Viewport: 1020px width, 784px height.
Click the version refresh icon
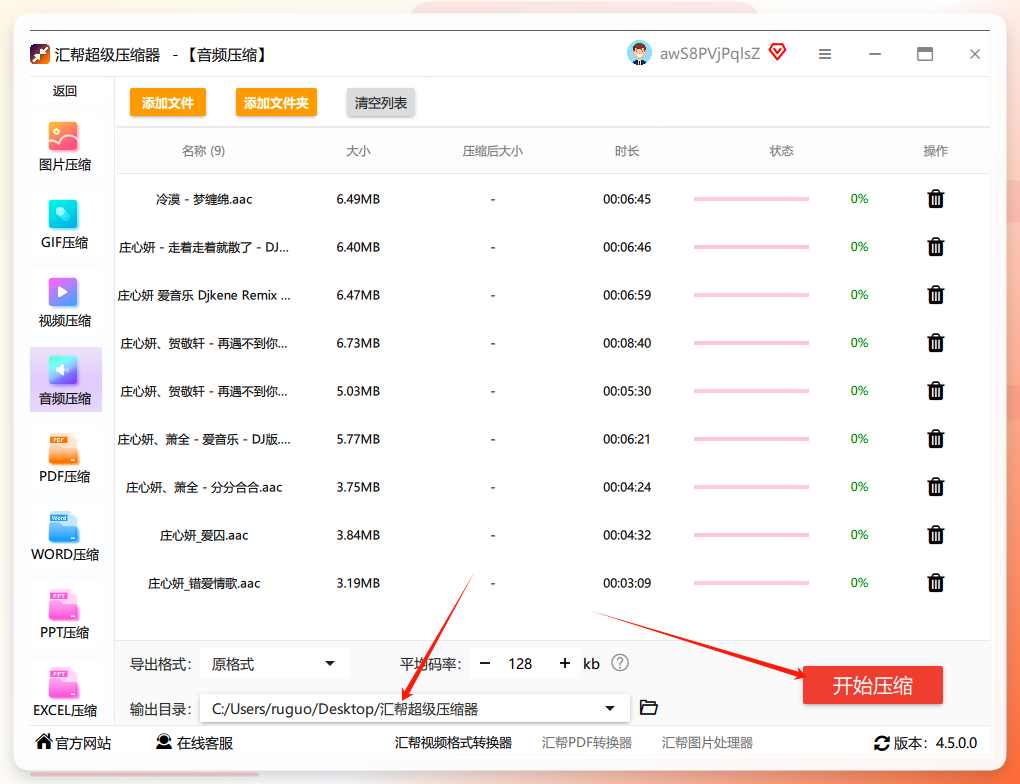(881, 743)
